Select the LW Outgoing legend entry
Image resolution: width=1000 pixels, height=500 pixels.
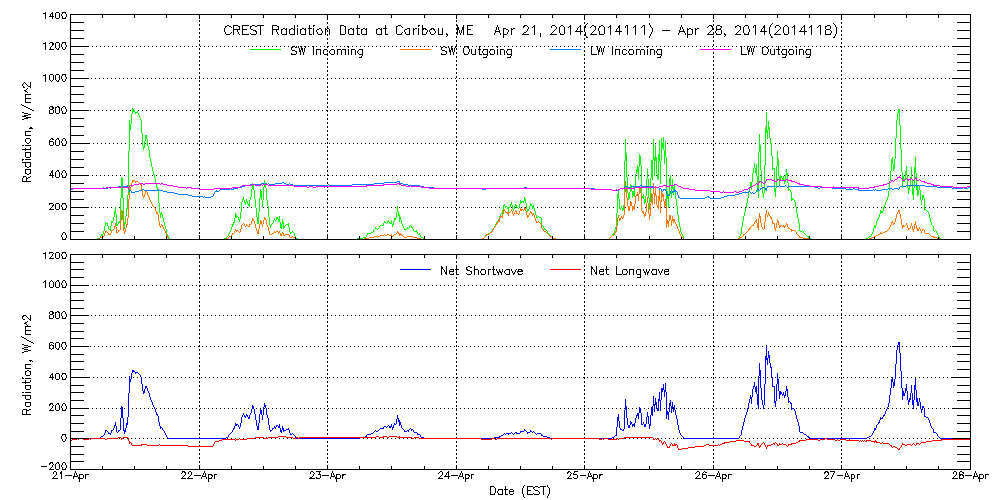pos(775,52)
